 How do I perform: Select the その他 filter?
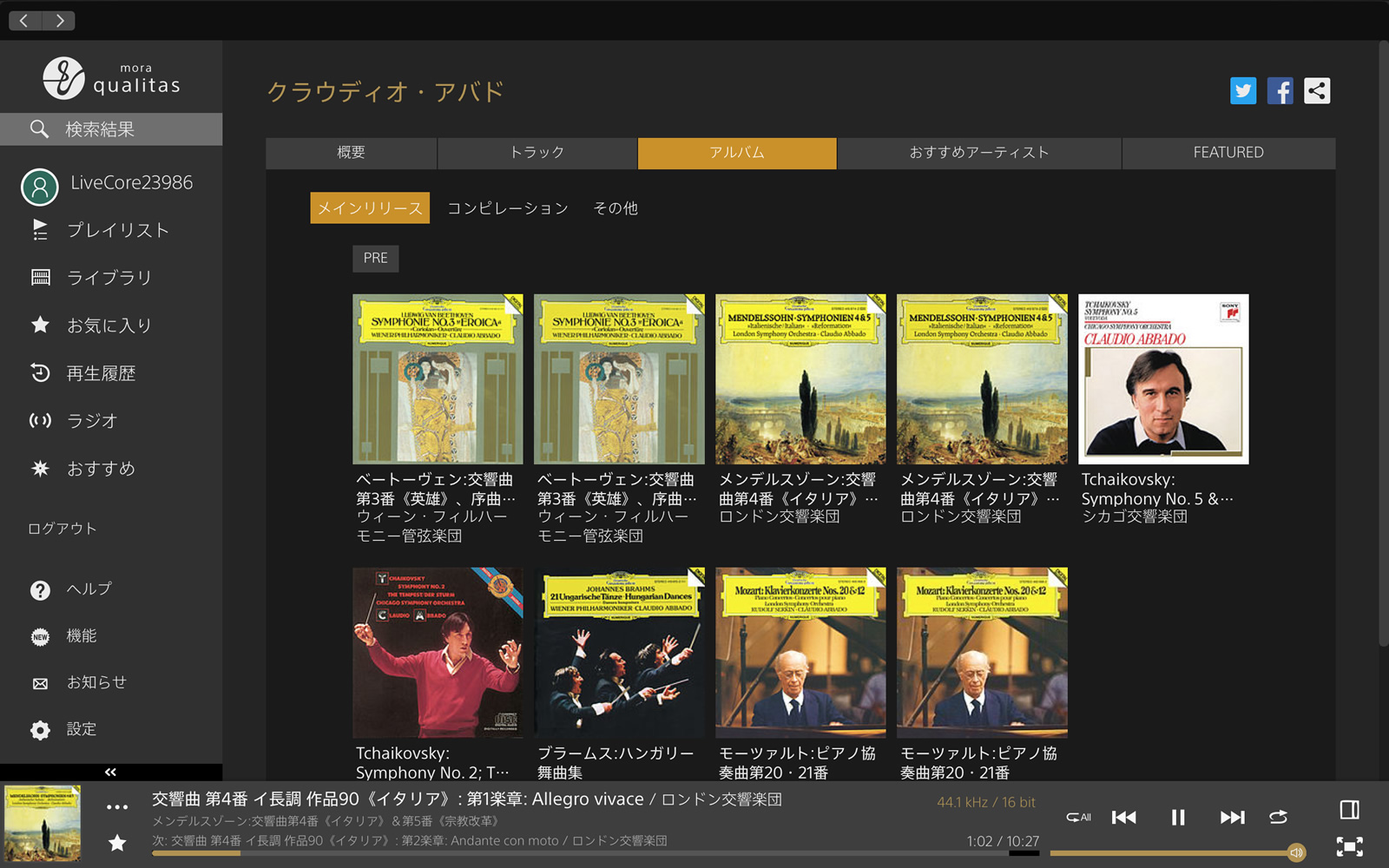(616, 208)
